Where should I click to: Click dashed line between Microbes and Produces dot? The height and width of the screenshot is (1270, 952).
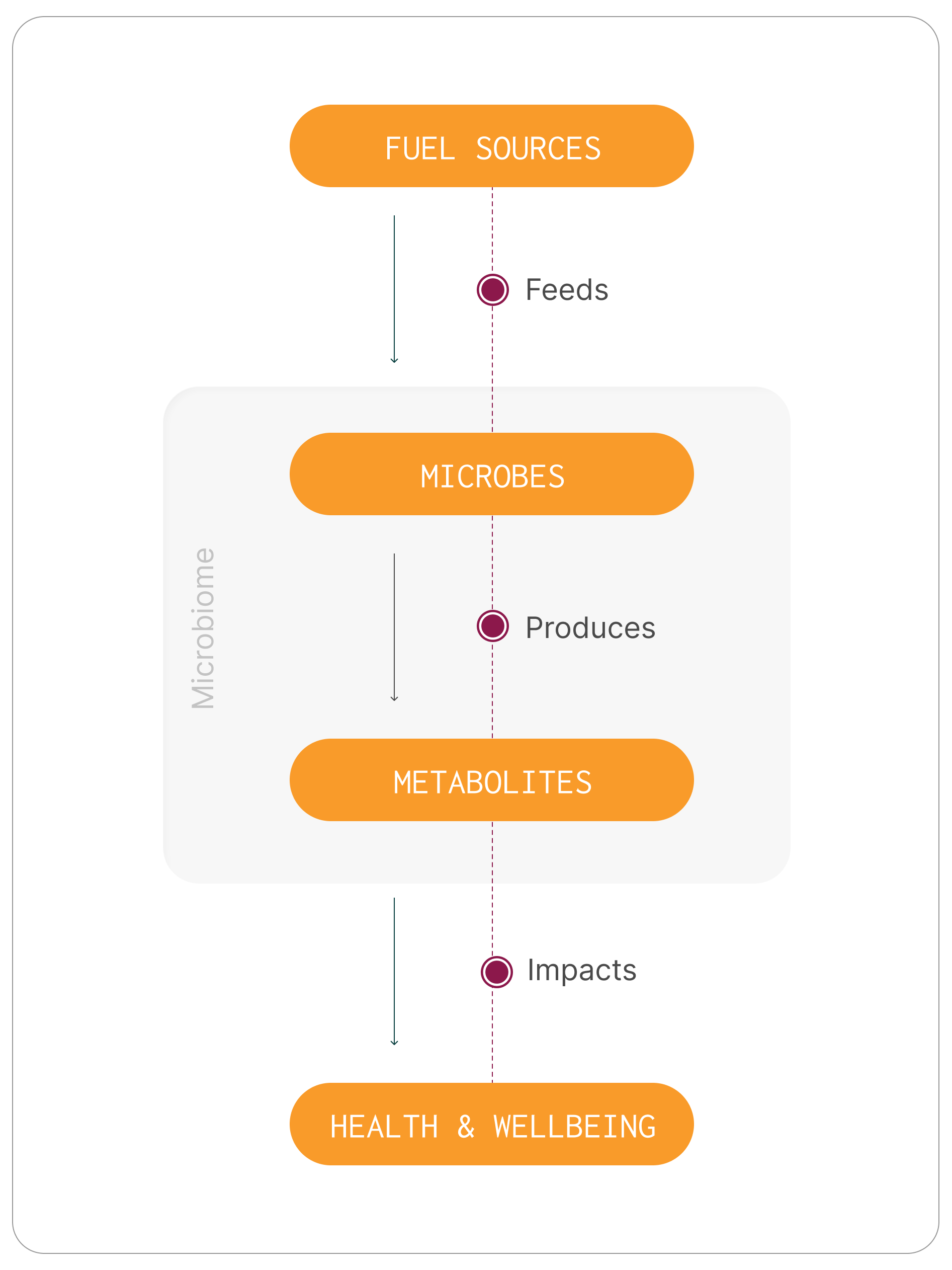pyautogui.click(x=492, y=562)
